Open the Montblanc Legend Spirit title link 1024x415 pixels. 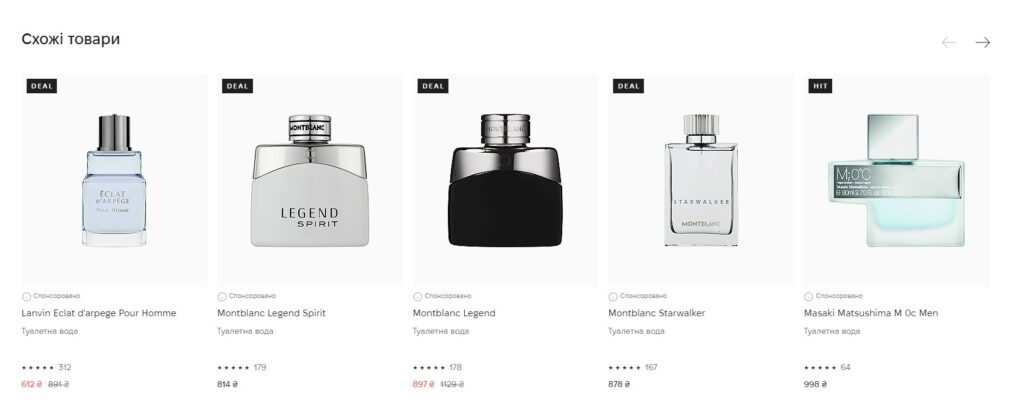click(271, 313)
